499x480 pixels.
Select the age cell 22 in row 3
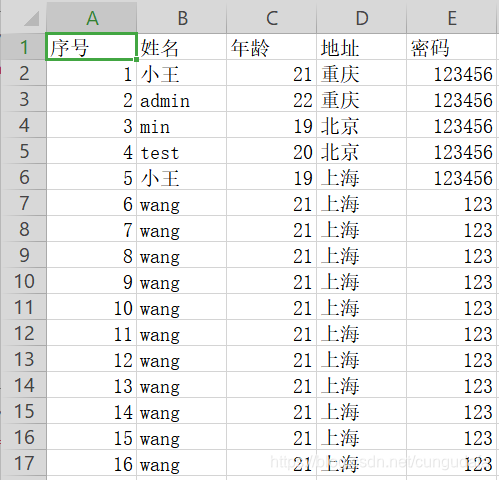point(272,99)
